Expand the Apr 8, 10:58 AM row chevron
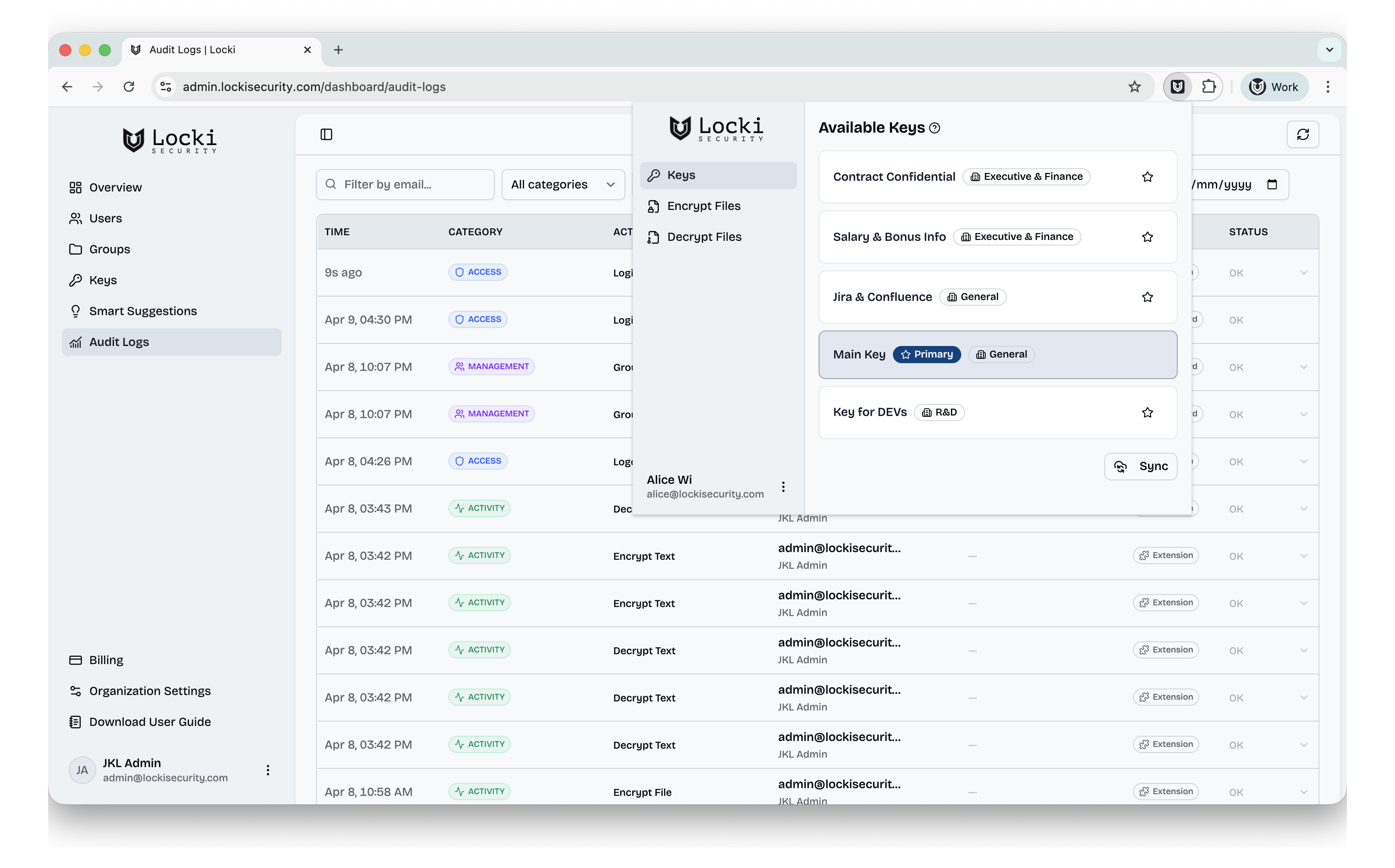1395x868 pixels. click(1303, 792)
